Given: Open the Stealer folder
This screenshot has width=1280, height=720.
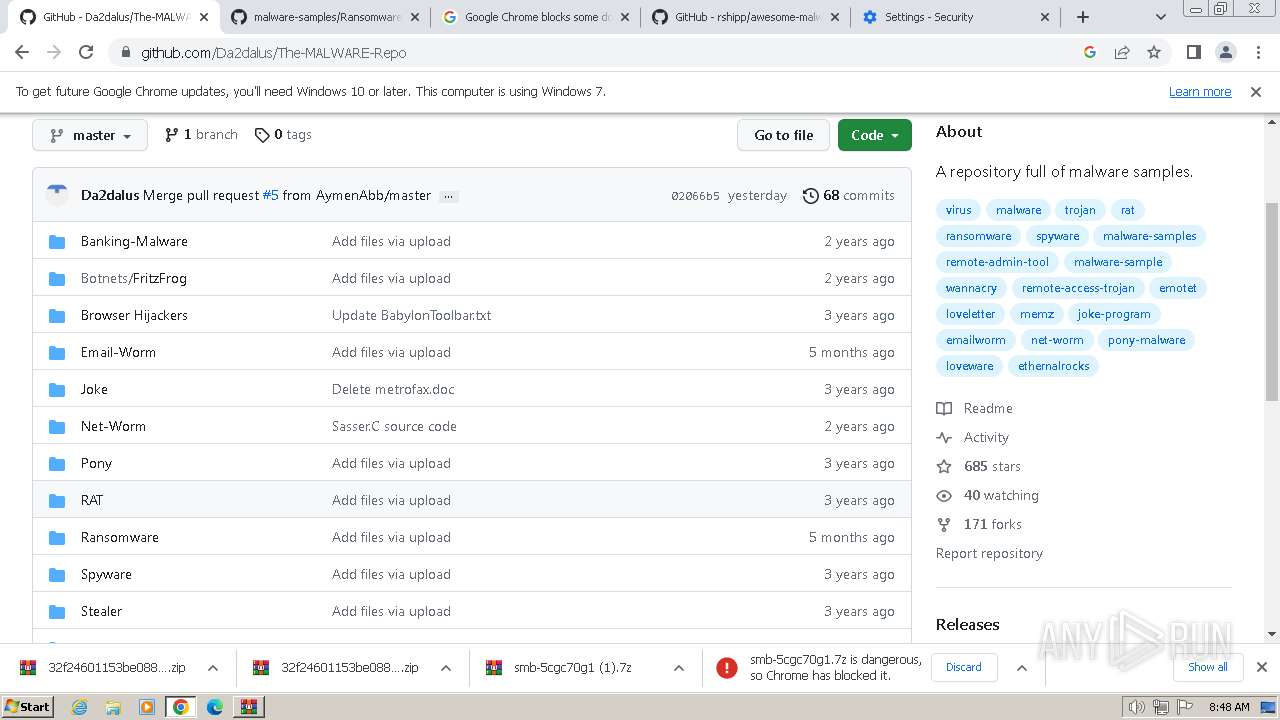Looking at the screenshot, I should [x=101, y=611].
